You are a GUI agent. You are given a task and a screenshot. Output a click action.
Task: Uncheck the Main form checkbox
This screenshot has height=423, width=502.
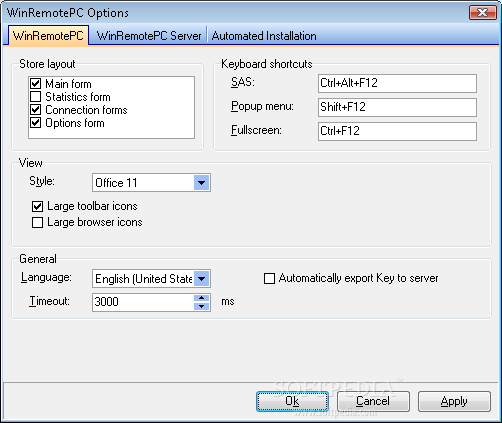(x=36, y=83)
